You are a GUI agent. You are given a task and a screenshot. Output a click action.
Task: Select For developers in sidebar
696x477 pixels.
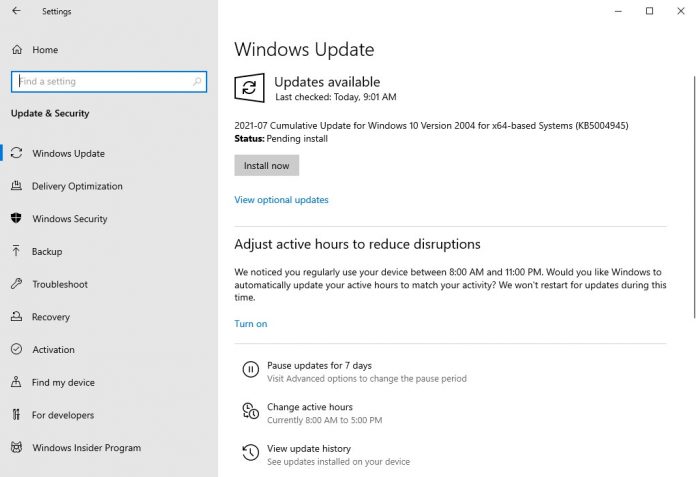pyautogui.click(x=62, y=415)
